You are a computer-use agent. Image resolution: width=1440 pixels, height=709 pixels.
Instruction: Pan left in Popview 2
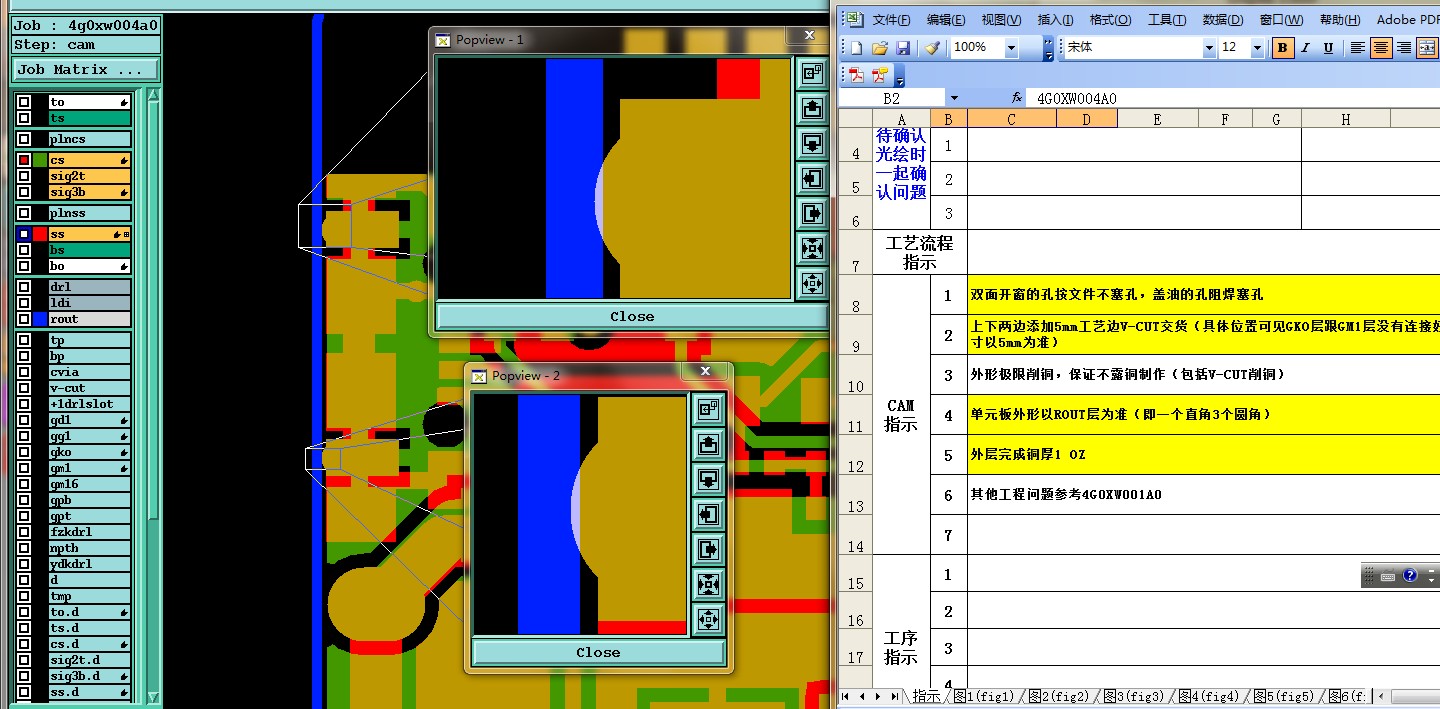708,514
